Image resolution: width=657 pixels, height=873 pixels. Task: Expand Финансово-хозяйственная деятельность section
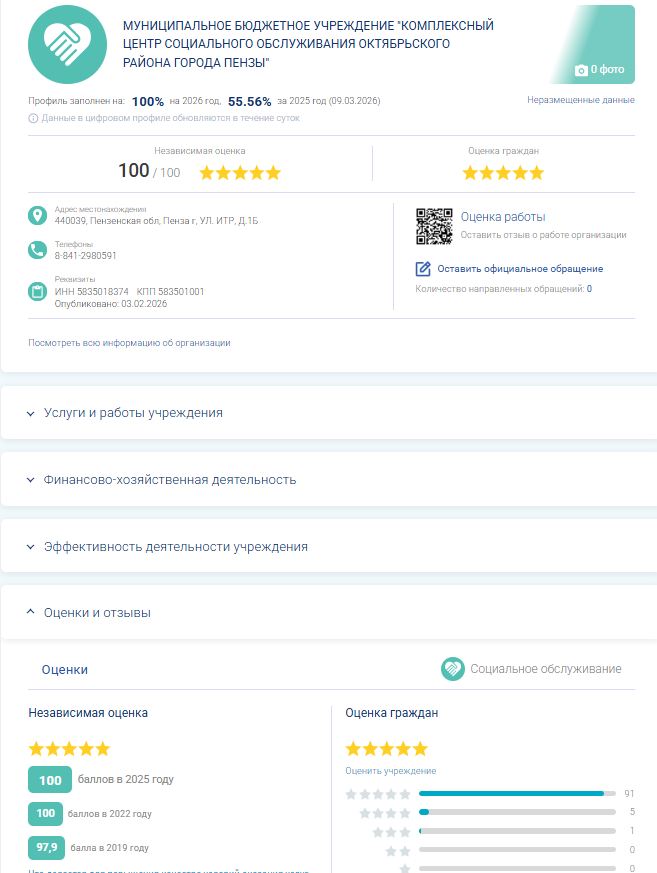coord(170,479)
